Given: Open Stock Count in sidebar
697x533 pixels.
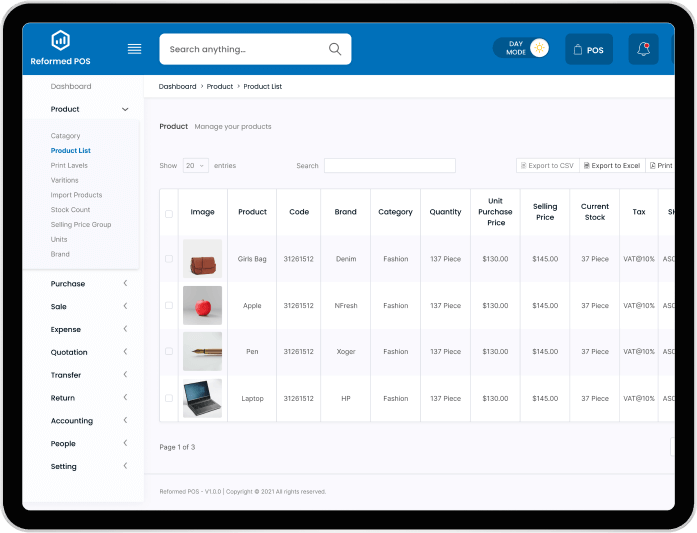Looking at the screenshot, I should pos(70,210).
